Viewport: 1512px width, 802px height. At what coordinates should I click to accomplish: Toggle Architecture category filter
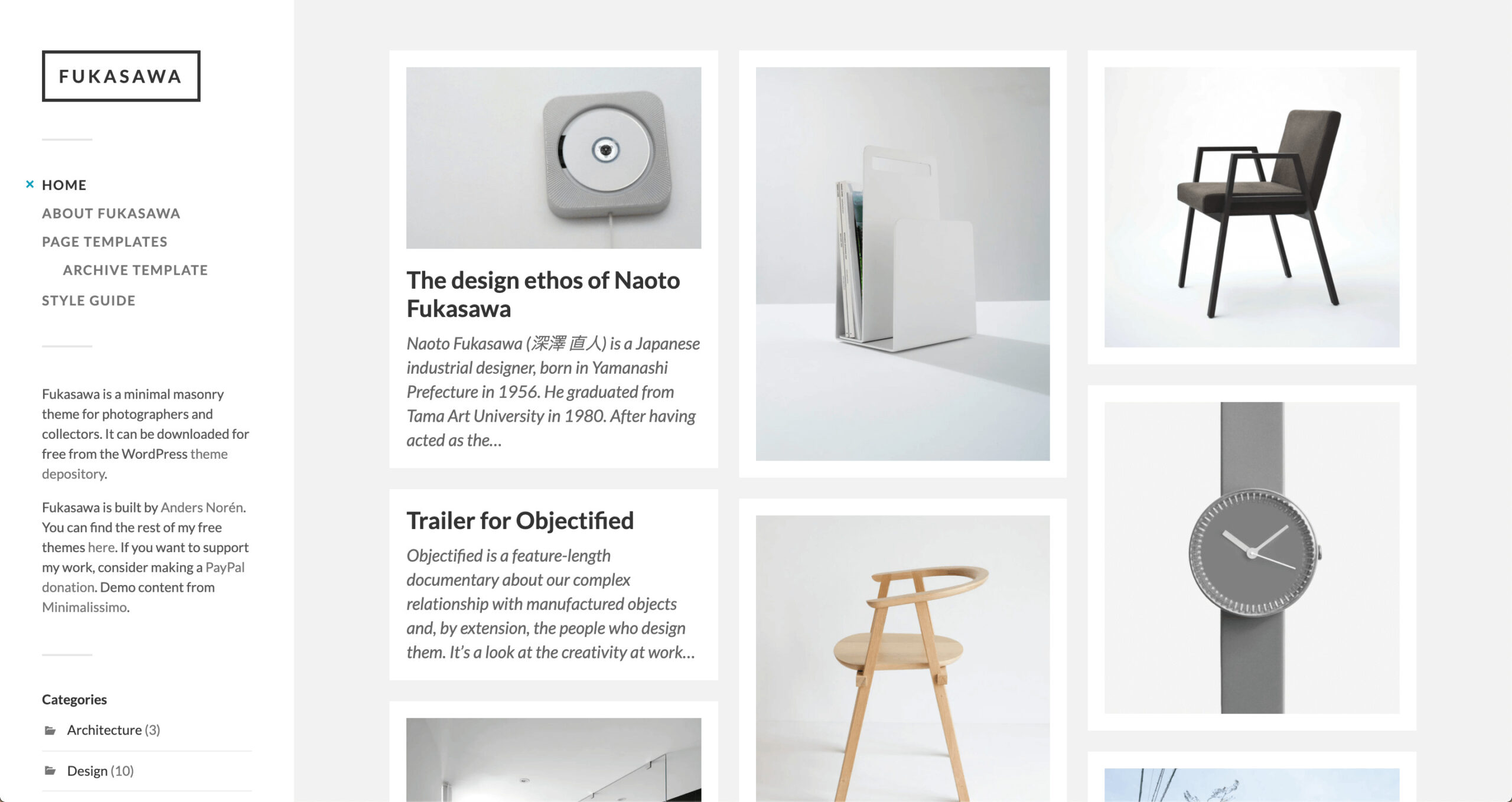click(x=103, y=730)
